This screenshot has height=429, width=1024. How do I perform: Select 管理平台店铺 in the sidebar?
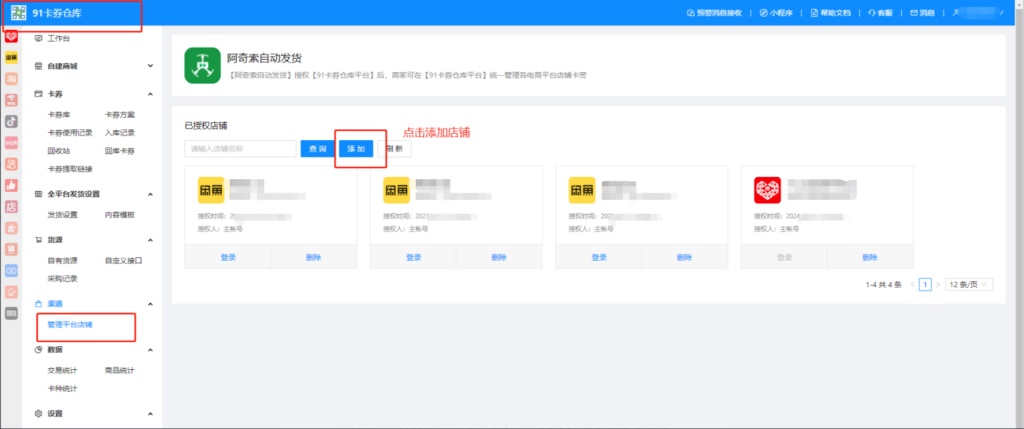pos(70,324)
